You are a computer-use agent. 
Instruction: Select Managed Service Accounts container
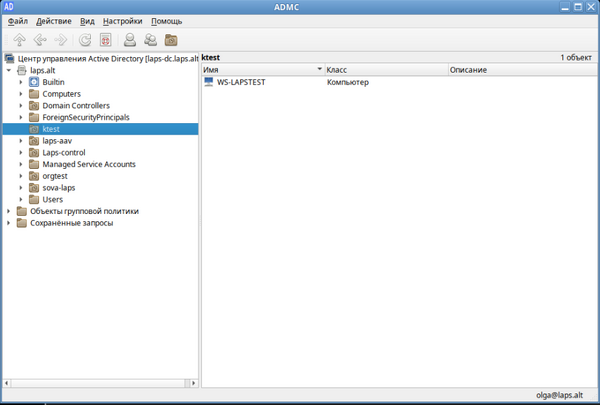(x=89, y=164)
